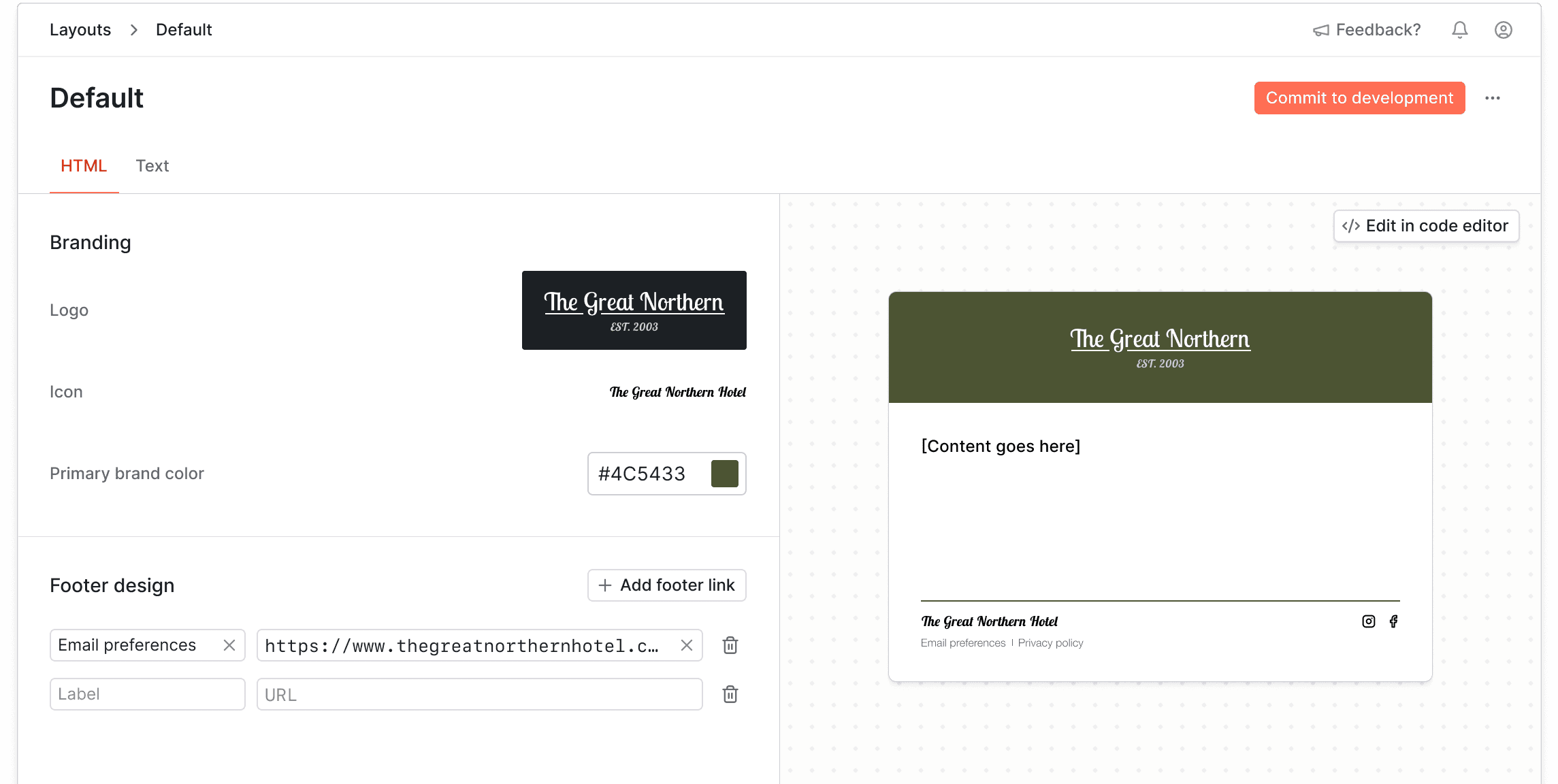The height and width of the screenshot is (784, 1558).
Task: Add a footer link with the plus icon
Action: [606, 585]
